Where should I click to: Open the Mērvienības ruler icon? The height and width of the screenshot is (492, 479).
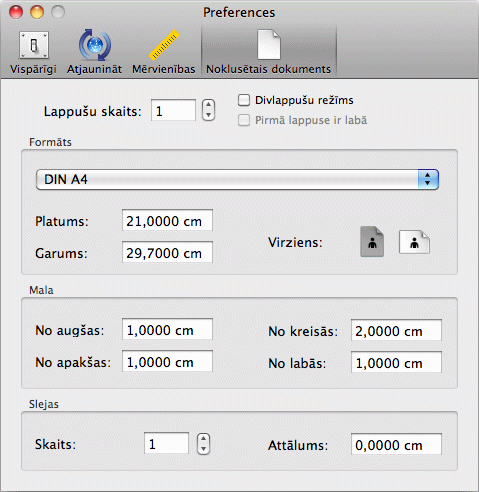tap(164, 45)
